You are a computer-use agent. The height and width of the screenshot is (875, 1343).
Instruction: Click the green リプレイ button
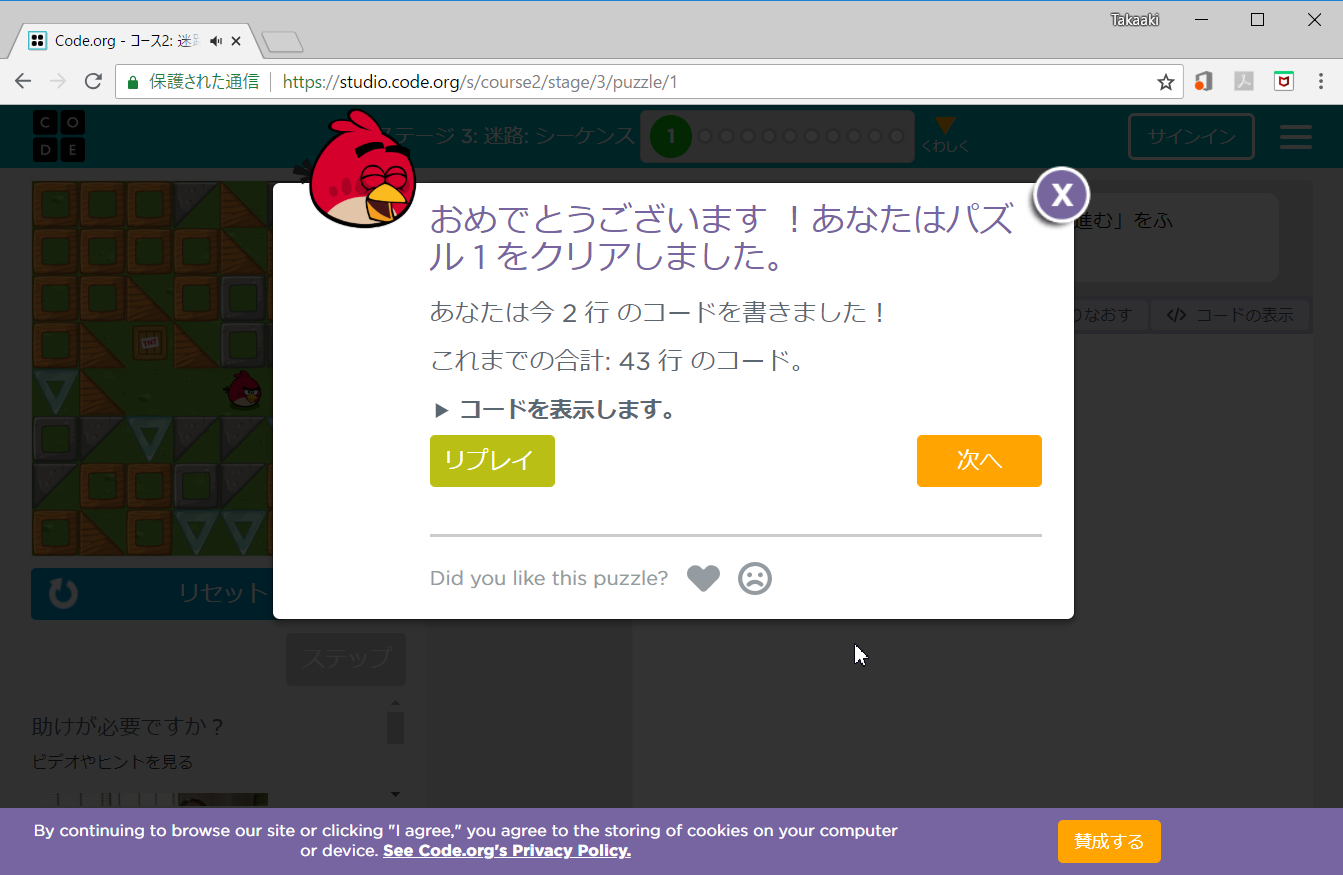tap(492, 461)
